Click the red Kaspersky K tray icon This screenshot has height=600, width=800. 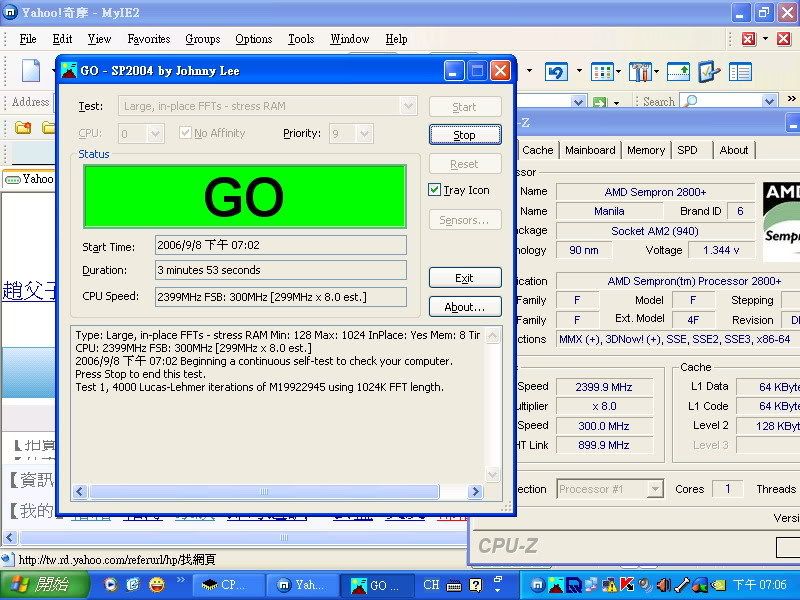click(x=627, y=585)
